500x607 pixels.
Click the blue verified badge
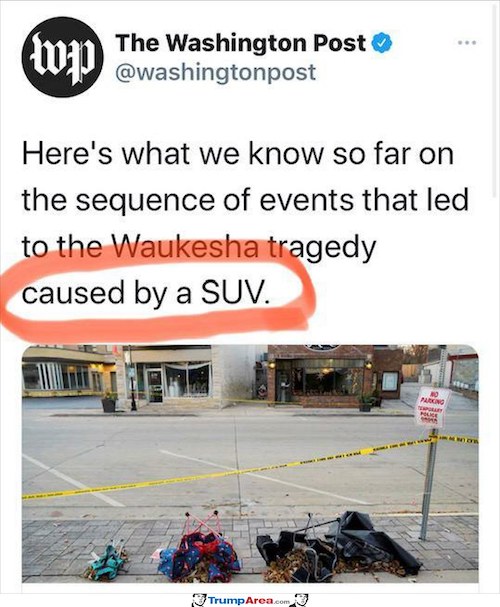pyautogui.click(x=382, y=43)
